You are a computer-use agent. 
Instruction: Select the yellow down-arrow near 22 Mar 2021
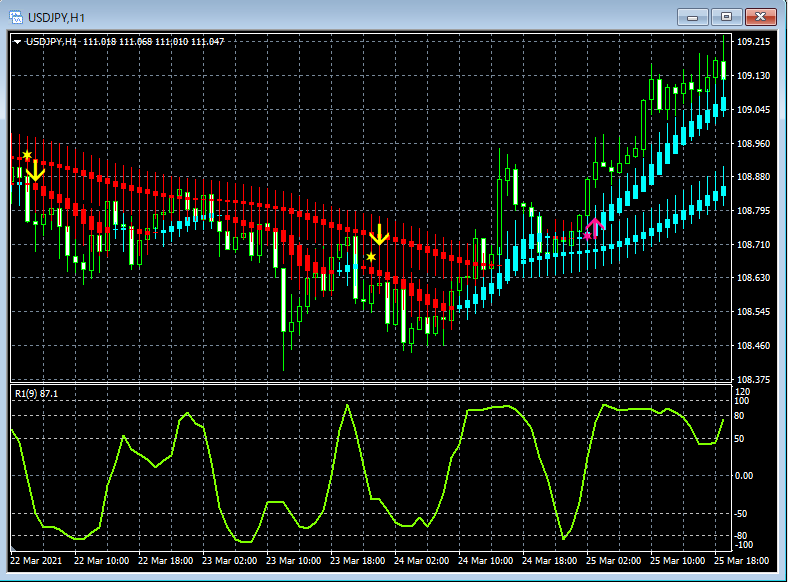(x=35, y=171)
